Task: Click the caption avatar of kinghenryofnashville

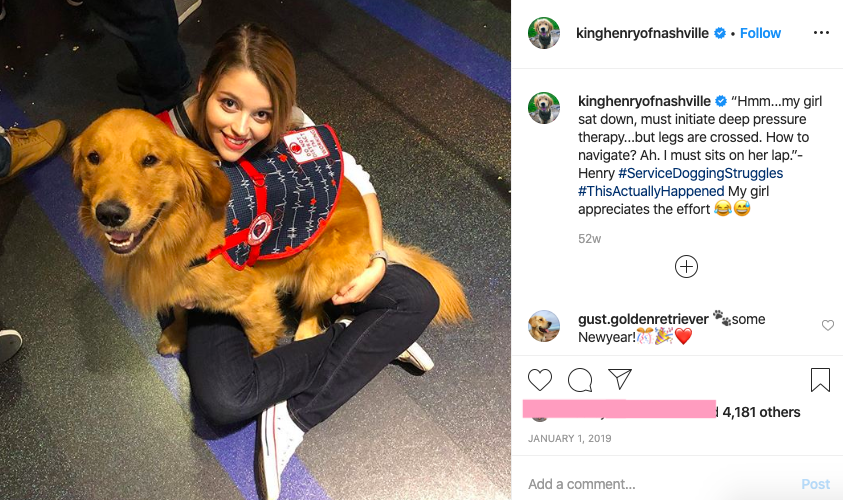Action: [x=544, y=108]
